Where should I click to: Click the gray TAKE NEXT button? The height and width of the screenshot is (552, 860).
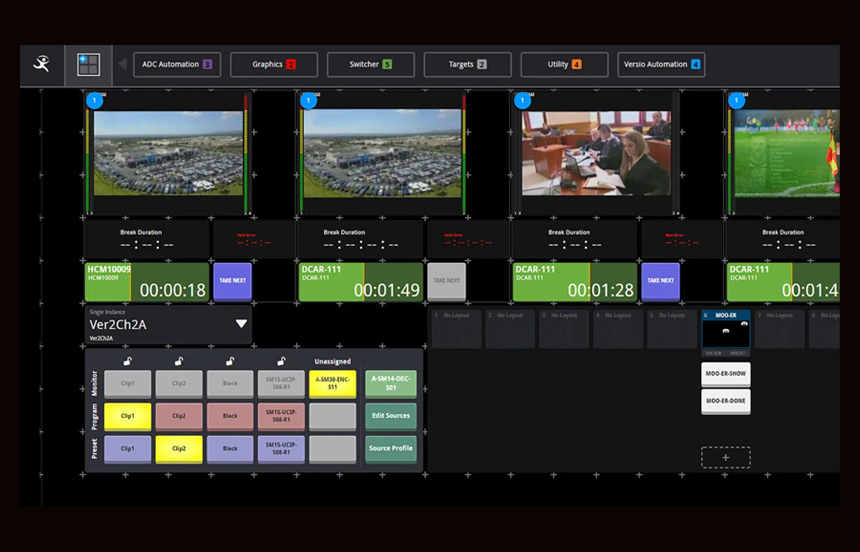(446, 281)
